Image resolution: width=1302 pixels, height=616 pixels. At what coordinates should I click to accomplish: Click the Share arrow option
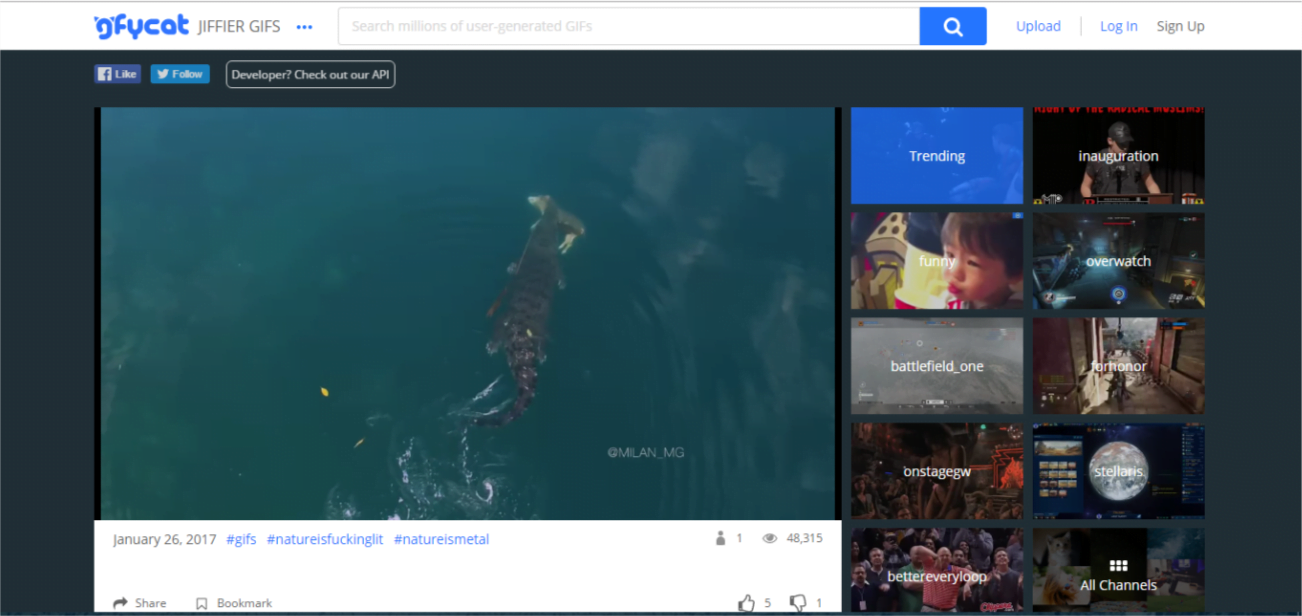(140, 603)
